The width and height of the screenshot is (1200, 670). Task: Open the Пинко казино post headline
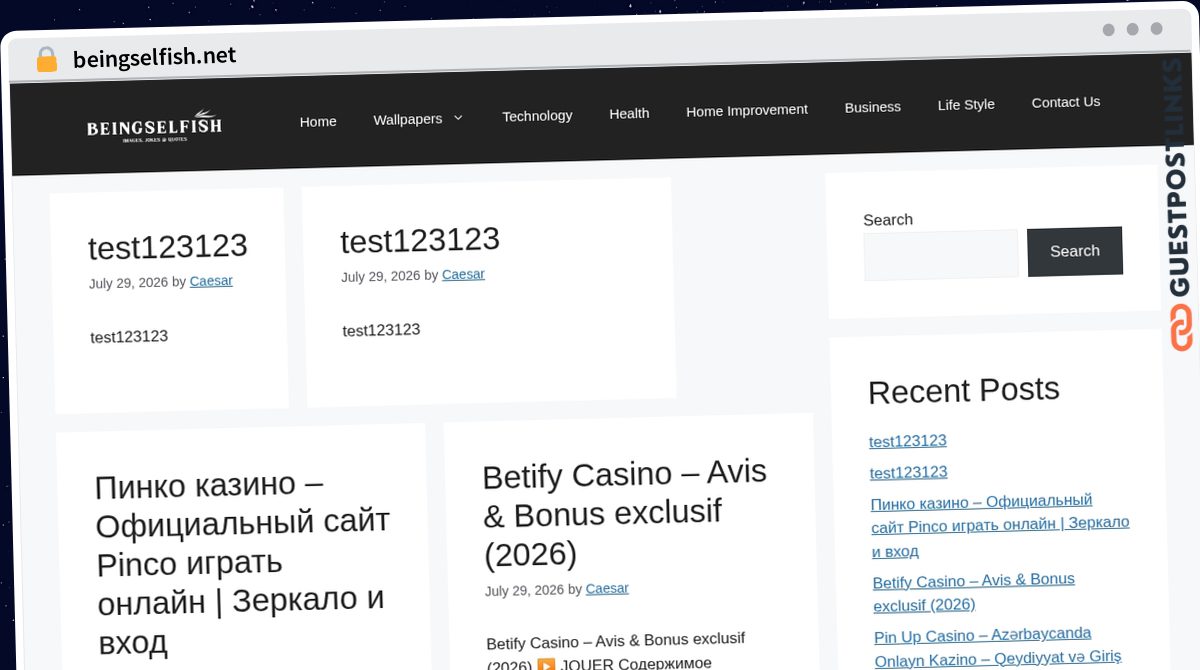(x=243, y=562)
